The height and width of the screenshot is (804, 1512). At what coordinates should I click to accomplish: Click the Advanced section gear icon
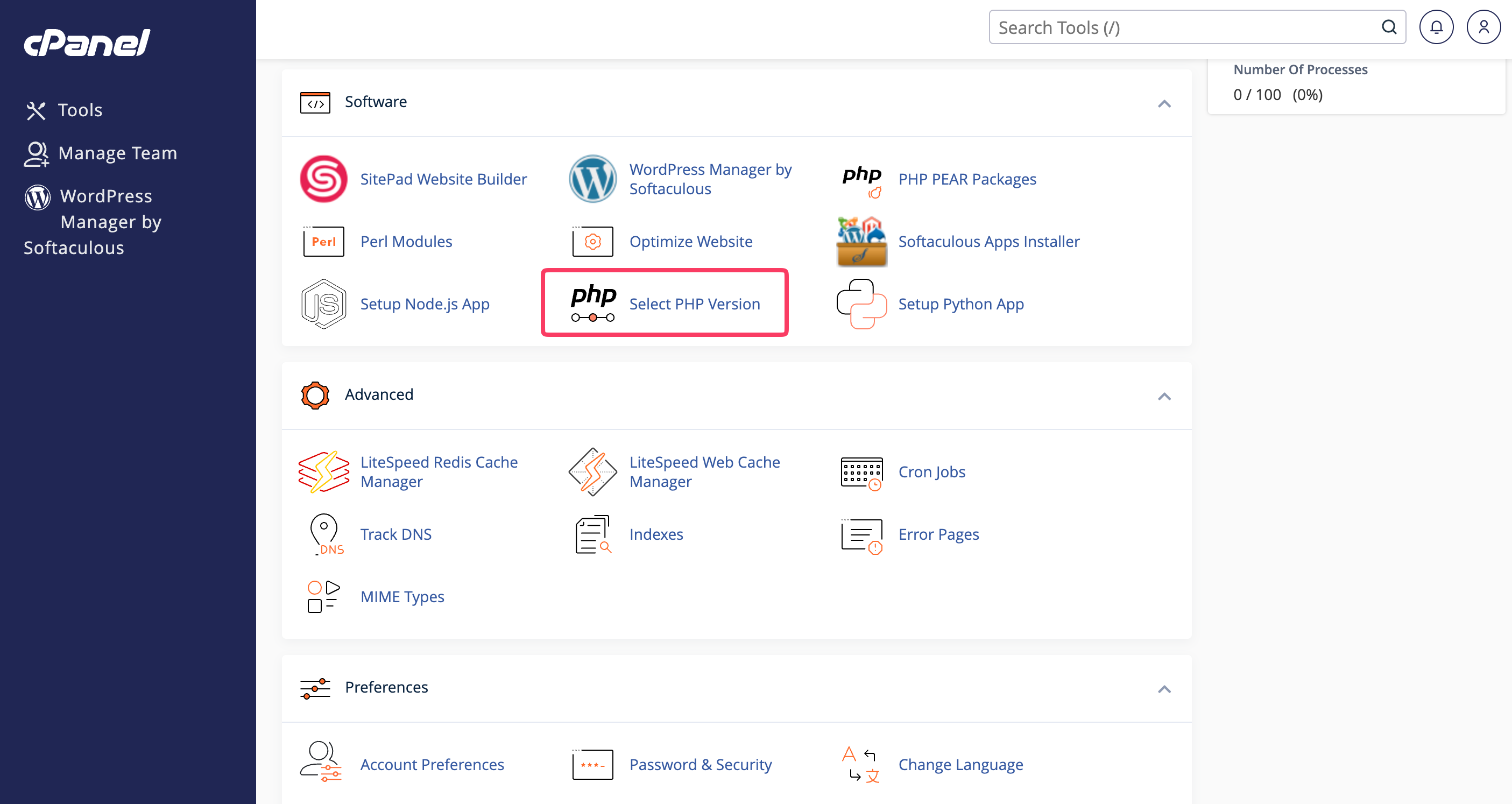click(315, 395)
